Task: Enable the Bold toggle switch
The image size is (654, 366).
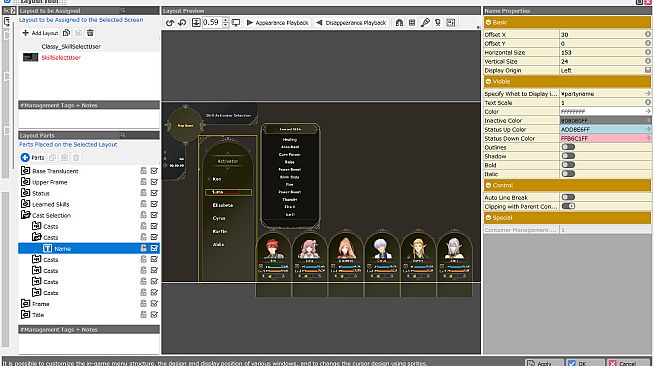Action: coord(568,165)
